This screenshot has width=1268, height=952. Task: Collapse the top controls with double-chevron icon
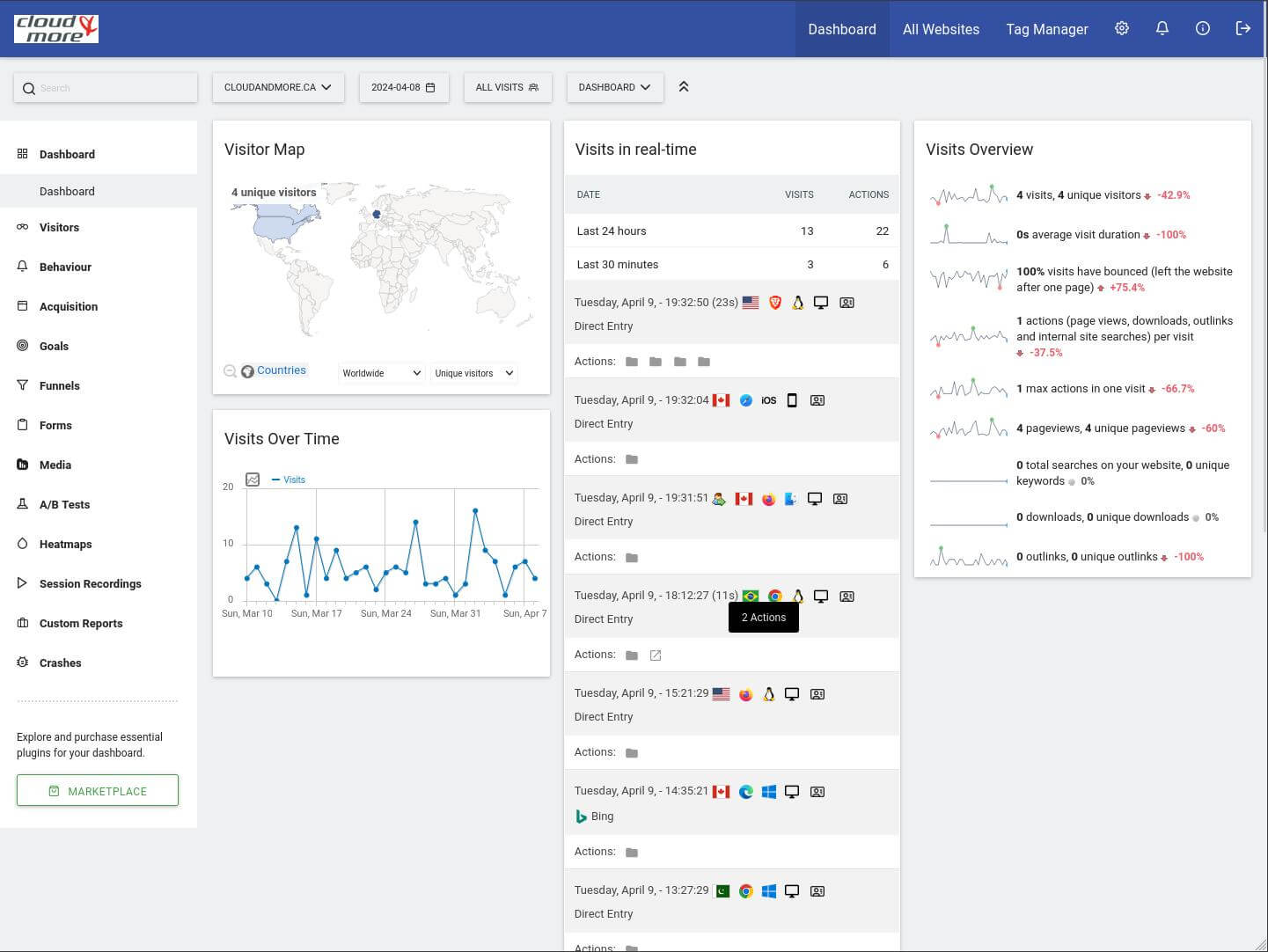(x=684, y=87)
